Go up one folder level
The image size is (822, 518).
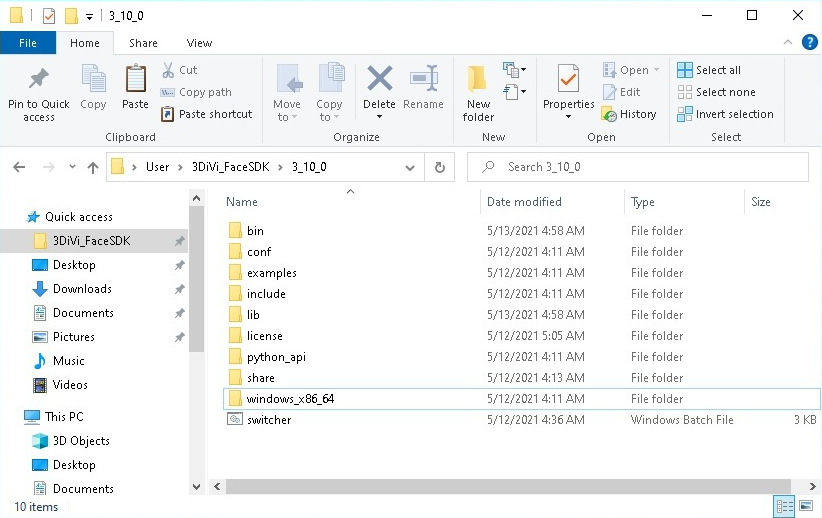pyautogui.click(x=93, y=167)
